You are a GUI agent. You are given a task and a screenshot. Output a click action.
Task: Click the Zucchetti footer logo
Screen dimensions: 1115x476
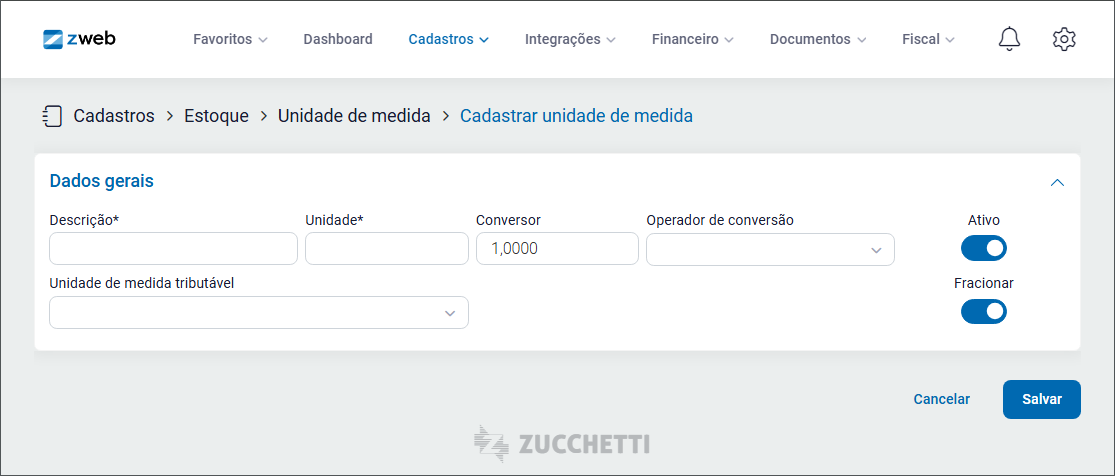(562, 443)
